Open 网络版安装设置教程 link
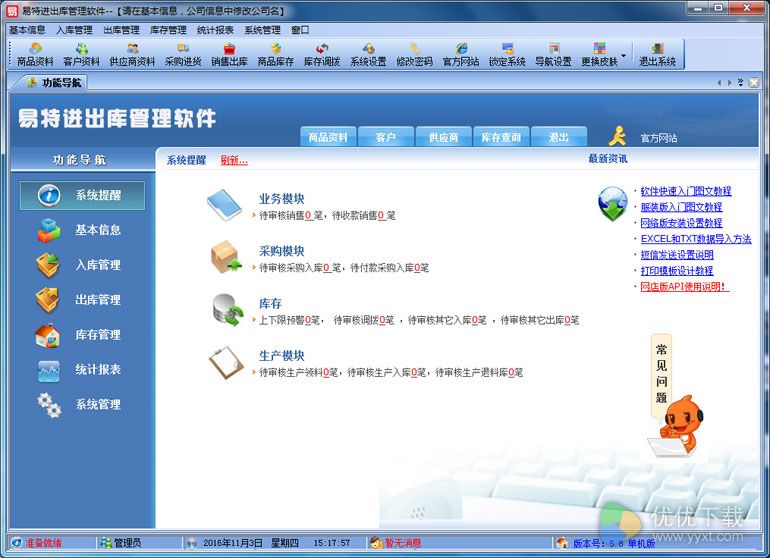The width and height of the screenshot is (770, 558). point(681,223)
